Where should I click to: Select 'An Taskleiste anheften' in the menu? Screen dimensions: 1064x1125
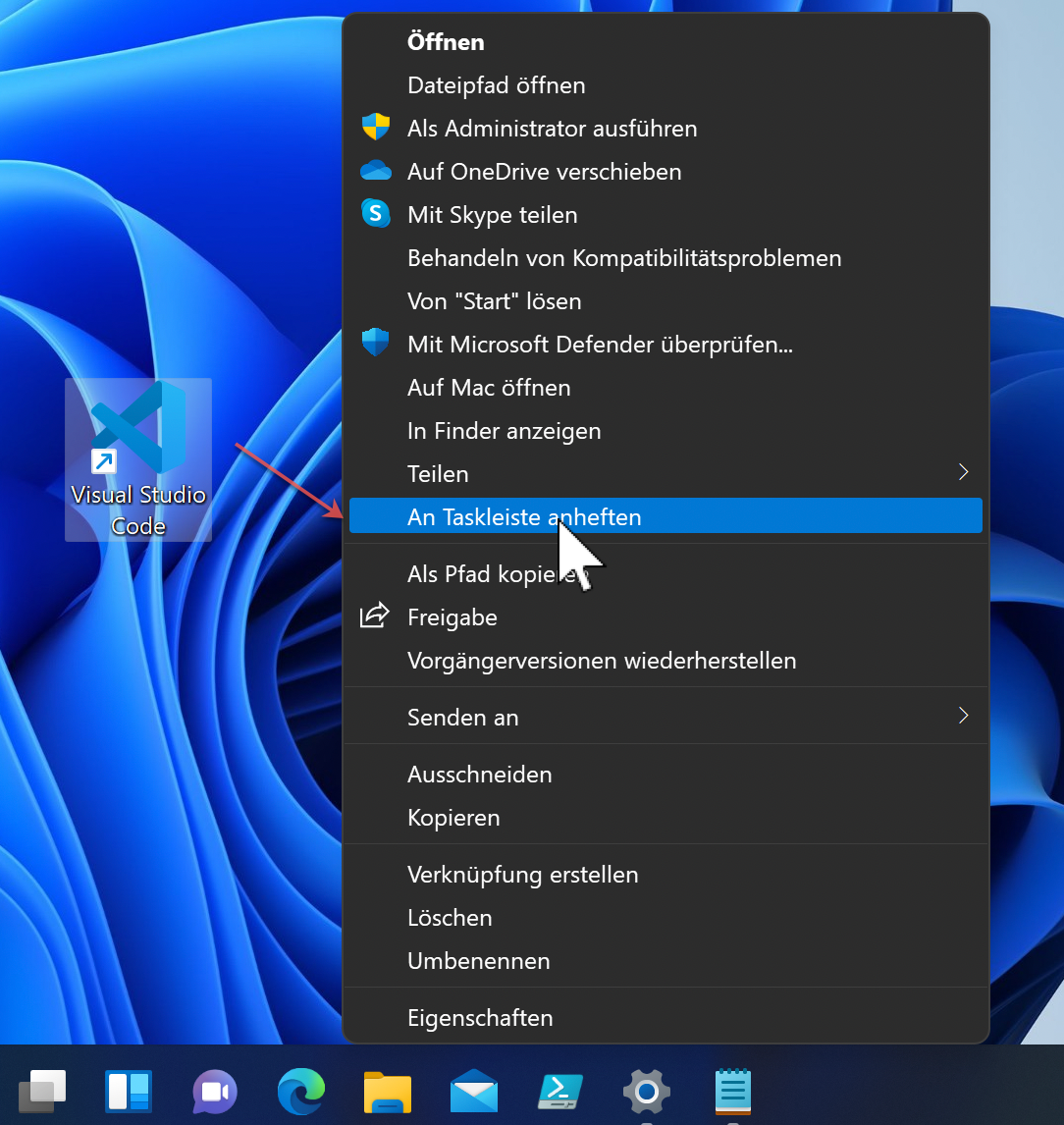coord(524,515)
